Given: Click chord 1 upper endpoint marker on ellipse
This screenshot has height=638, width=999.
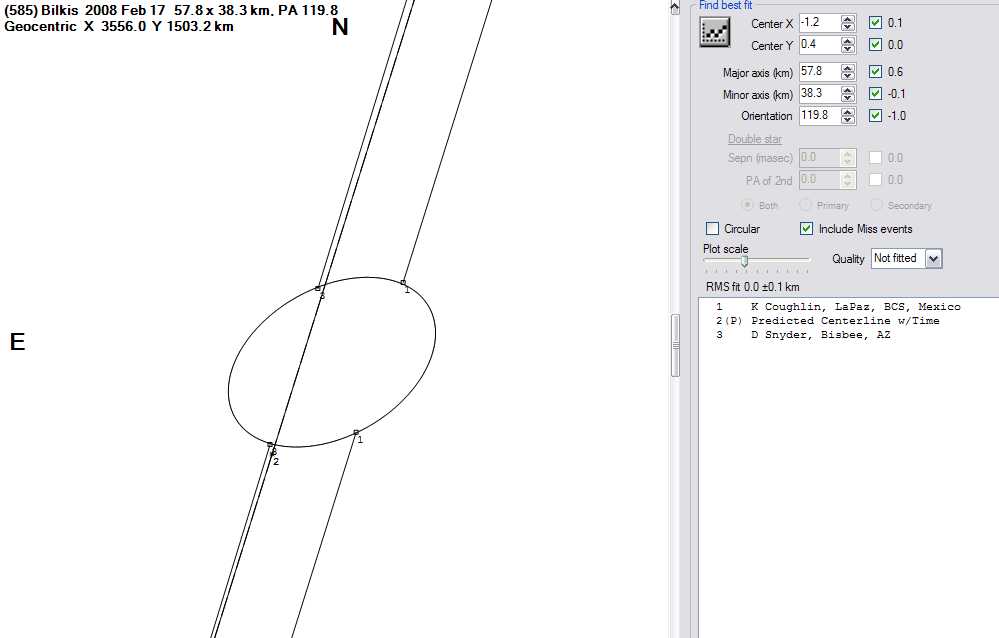Looking at the screenshot, I should click(403, 282).
